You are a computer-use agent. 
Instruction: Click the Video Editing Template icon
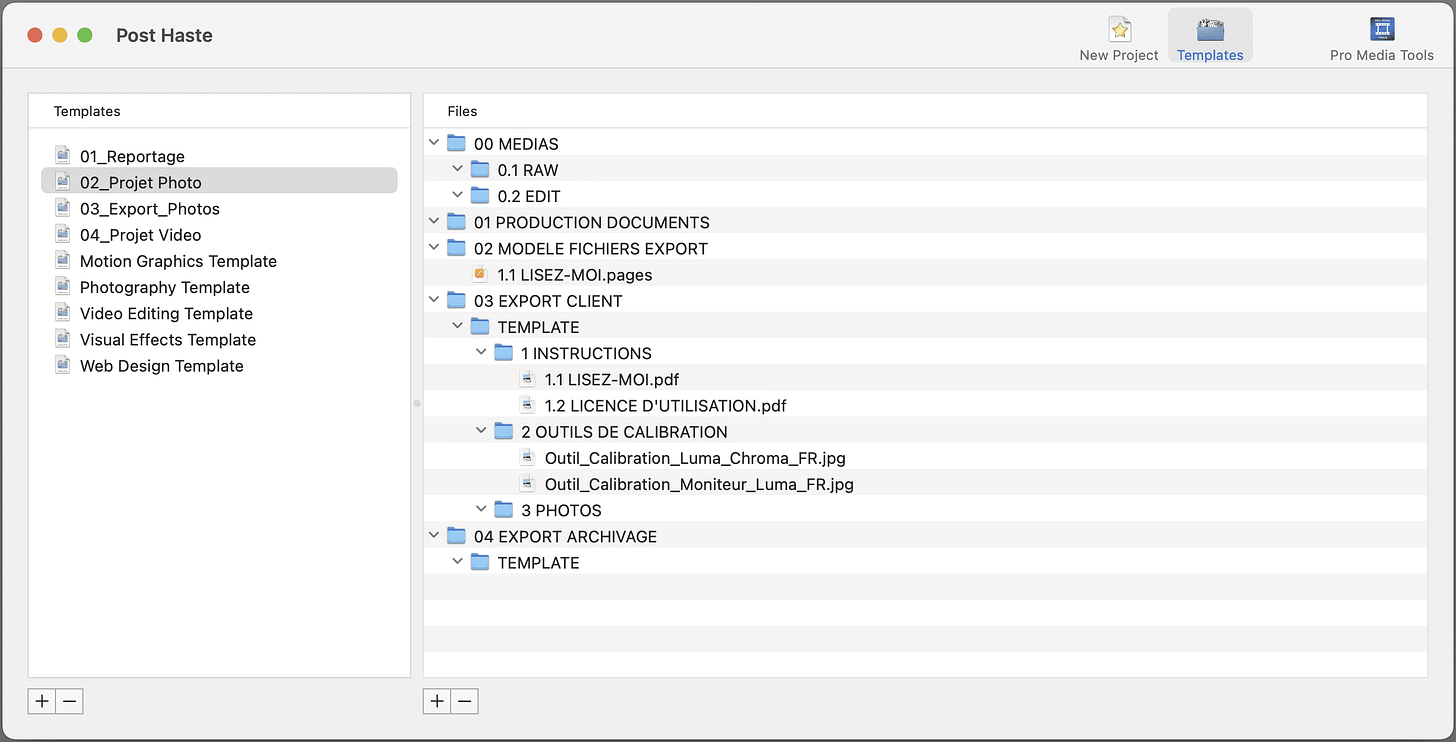63,313
